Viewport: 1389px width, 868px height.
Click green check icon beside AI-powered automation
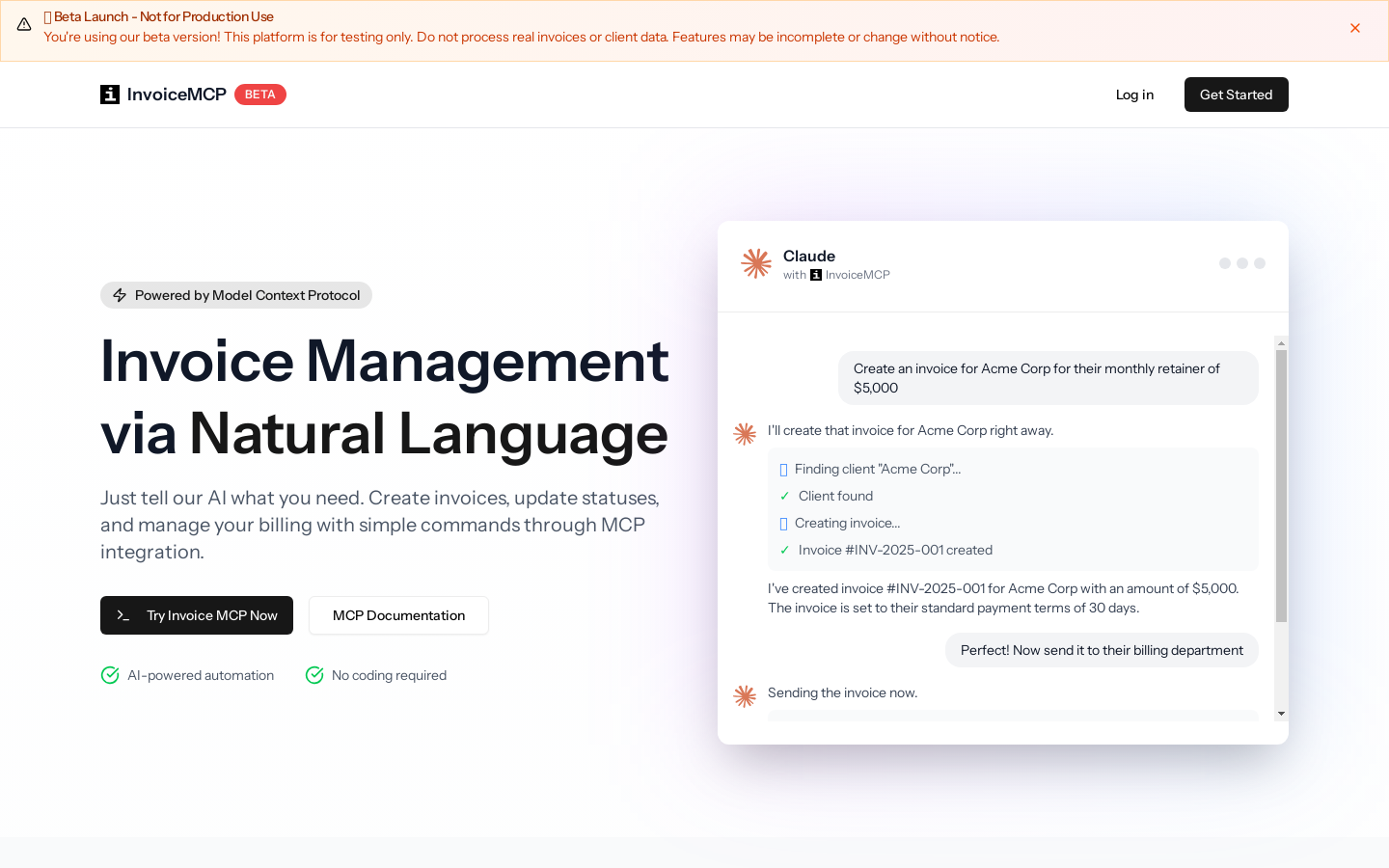click(x=110, y=675)
